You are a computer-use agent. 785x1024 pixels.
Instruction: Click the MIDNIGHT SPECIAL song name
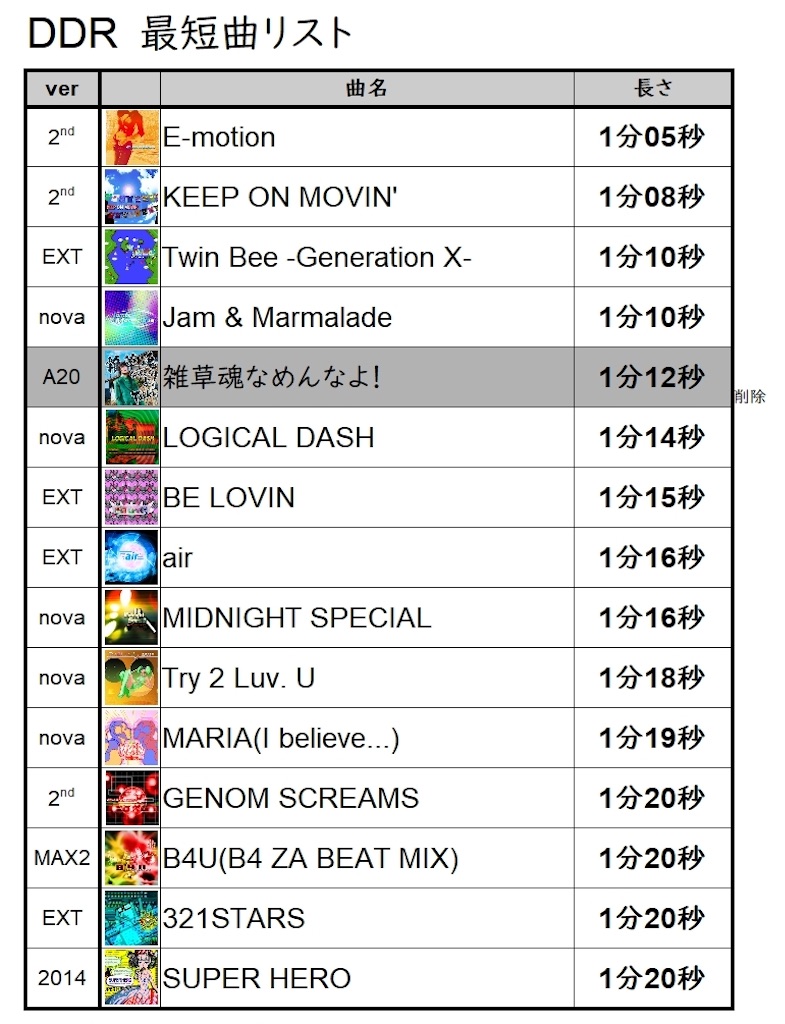[x=296, y=618]
